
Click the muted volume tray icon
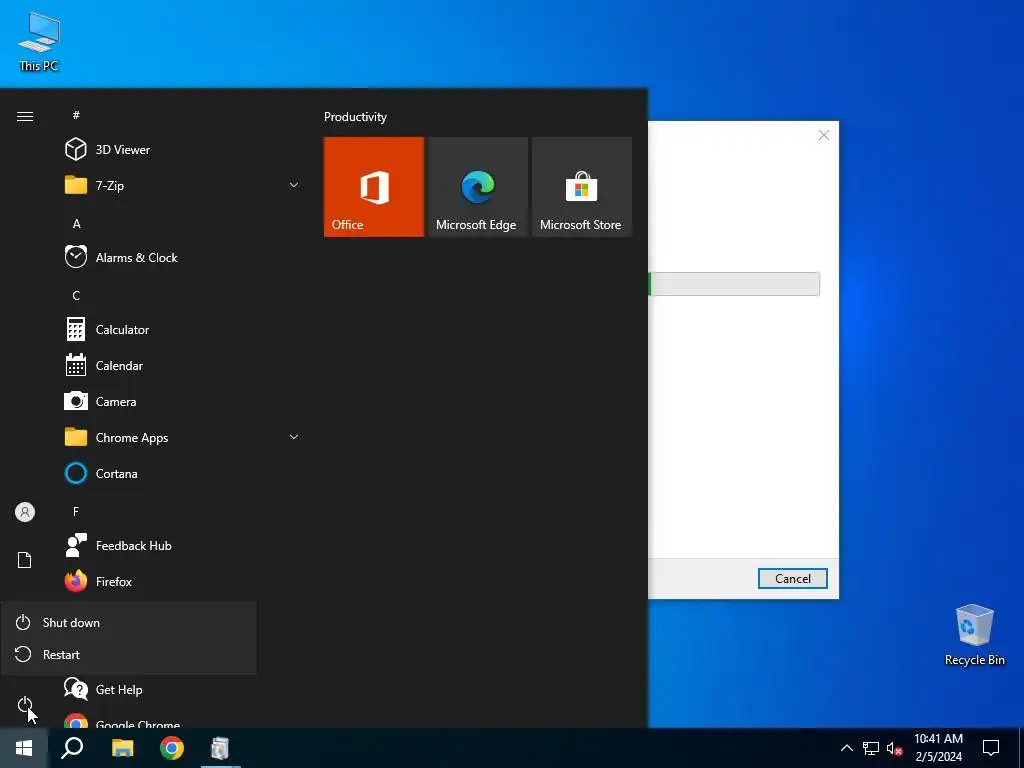tap(895, 748)
